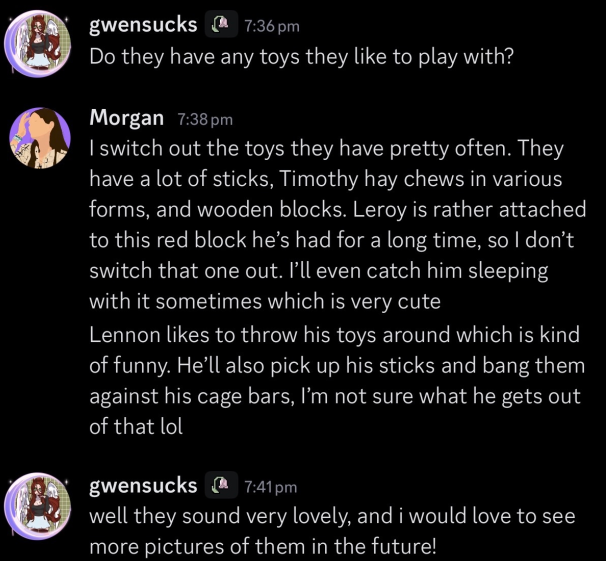Click the line starting "Lennon likes to throw"
Screen dimensions: 606x561
tap(334, 334)
